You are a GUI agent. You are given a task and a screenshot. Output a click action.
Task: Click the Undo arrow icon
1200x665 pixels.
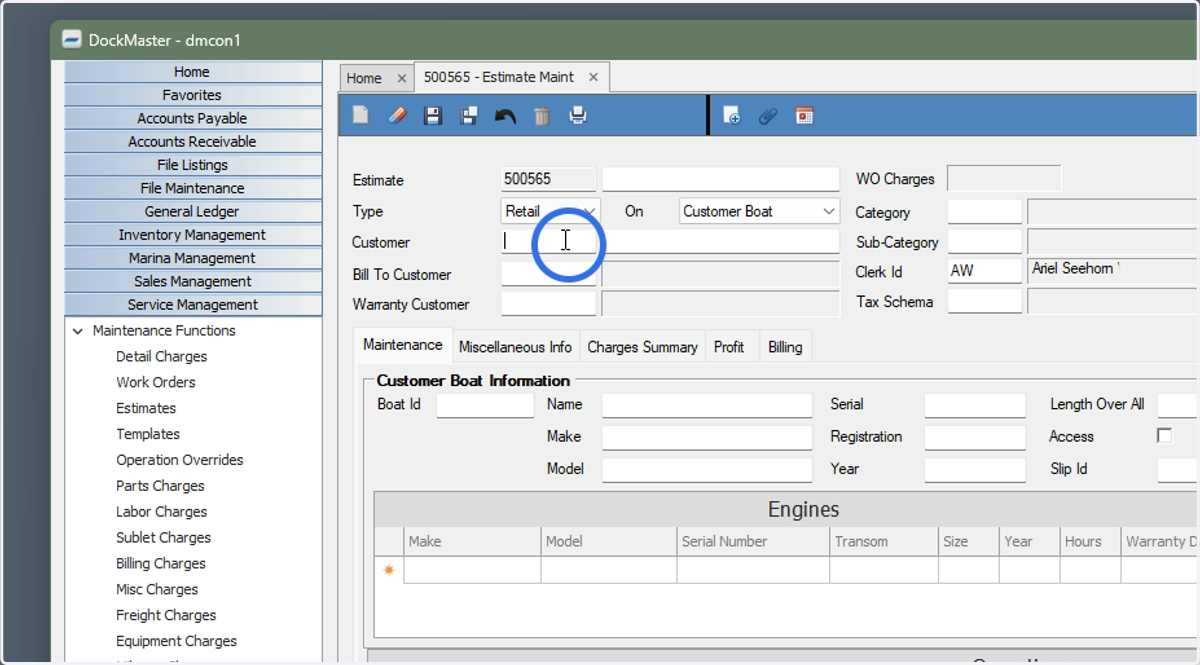[505, 116]
